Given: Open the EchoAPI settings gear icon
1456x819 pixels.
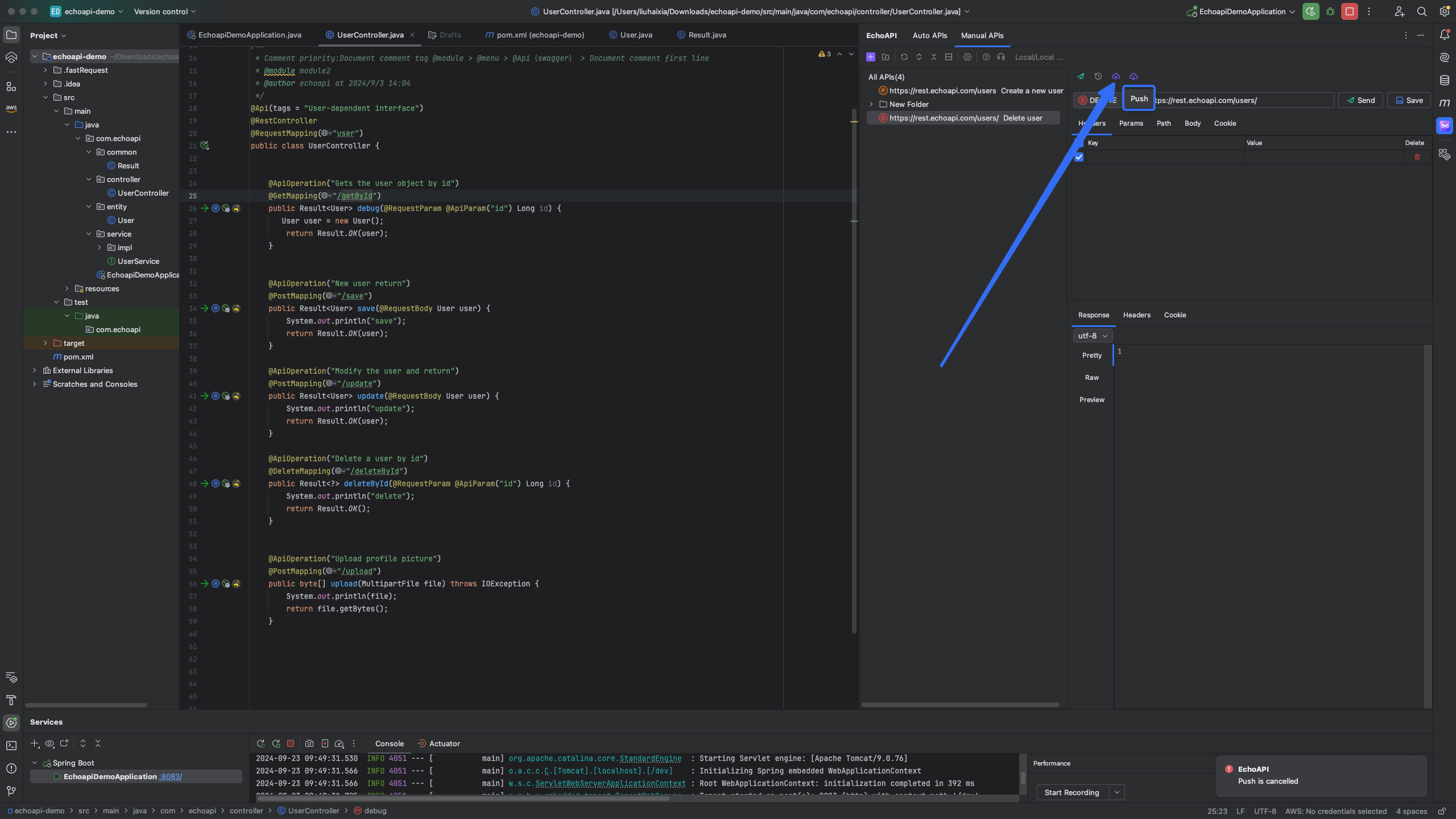Looking at the screenshot, I should click(x=967, y=57).
